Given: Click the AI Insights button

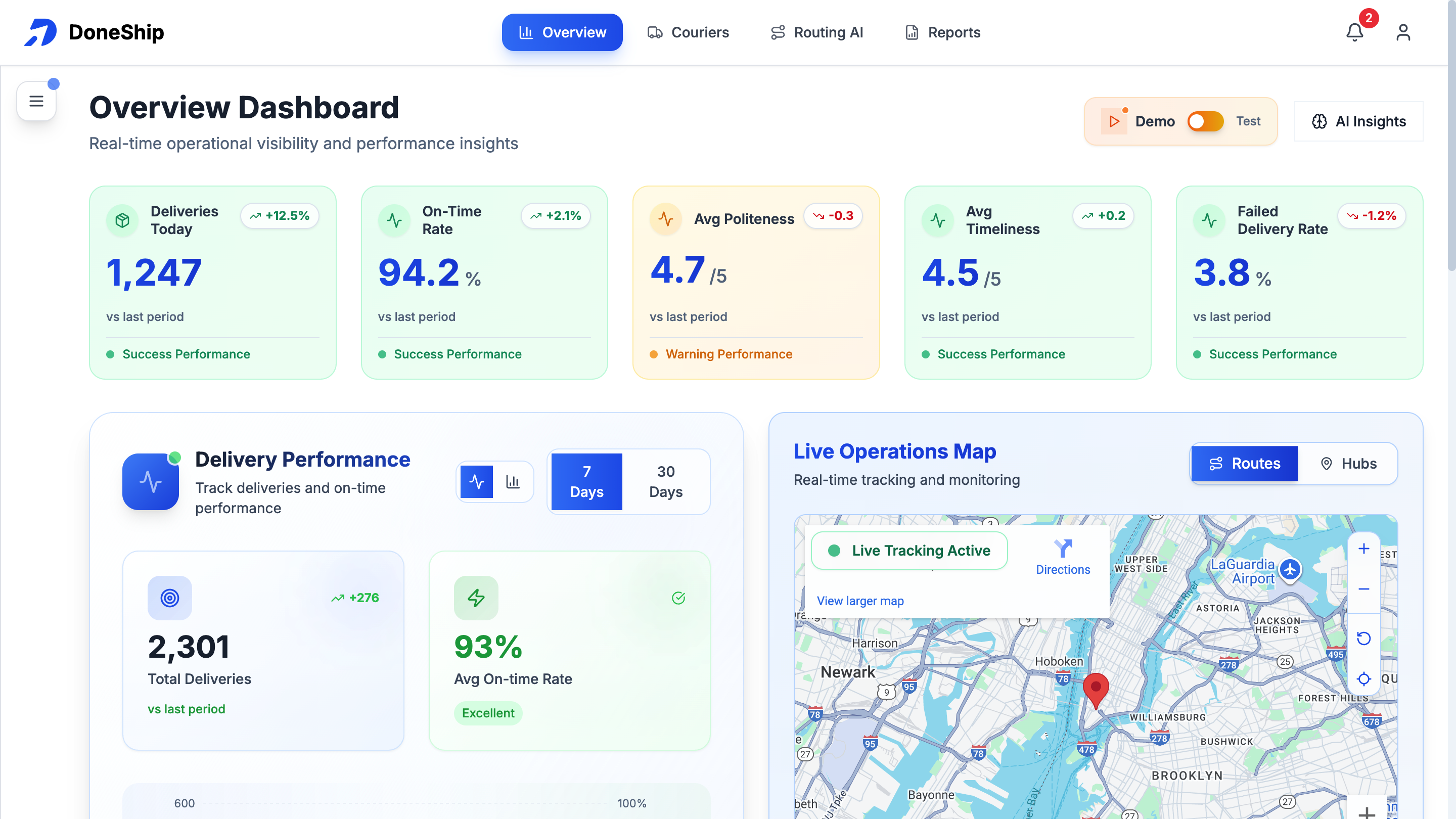Looking at the screenshot, I should (1358, 121).
